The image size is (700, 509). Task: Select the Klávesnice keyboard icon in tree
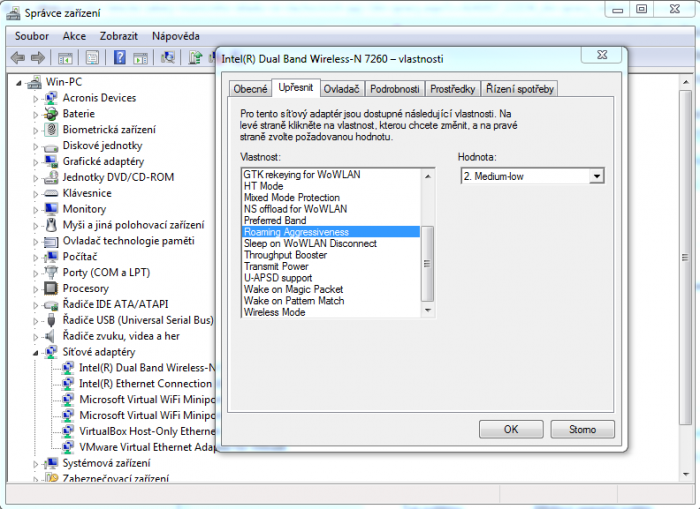pyautogui.click(x=52, y=193)
